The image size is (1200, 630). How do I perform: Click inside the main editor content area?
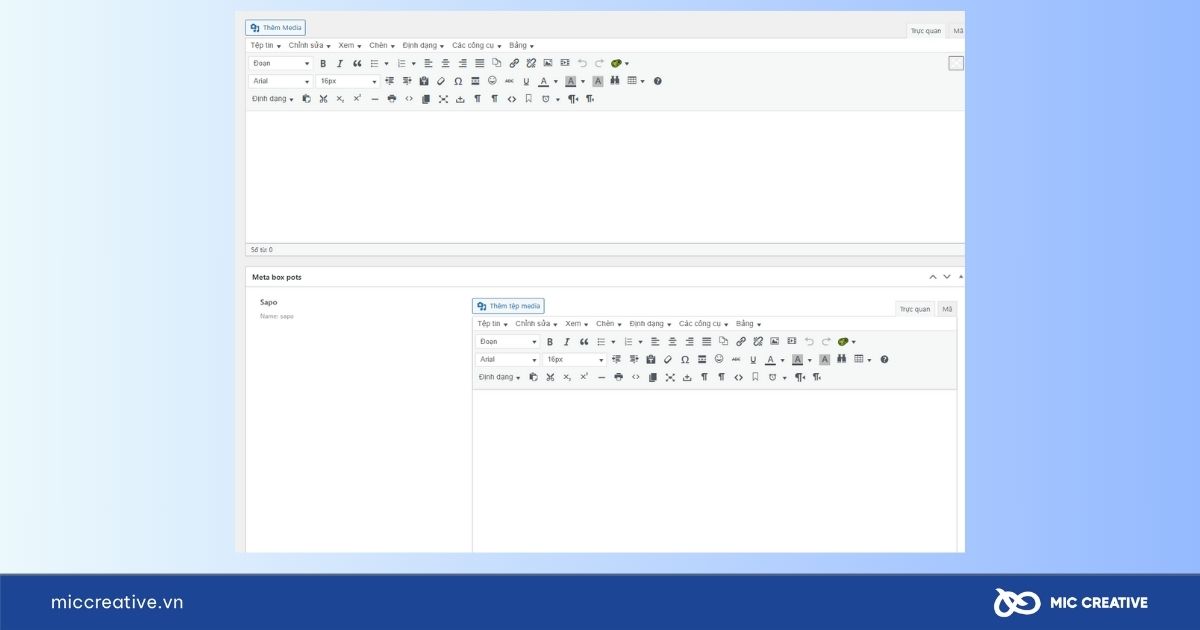[x=605, y=175]
